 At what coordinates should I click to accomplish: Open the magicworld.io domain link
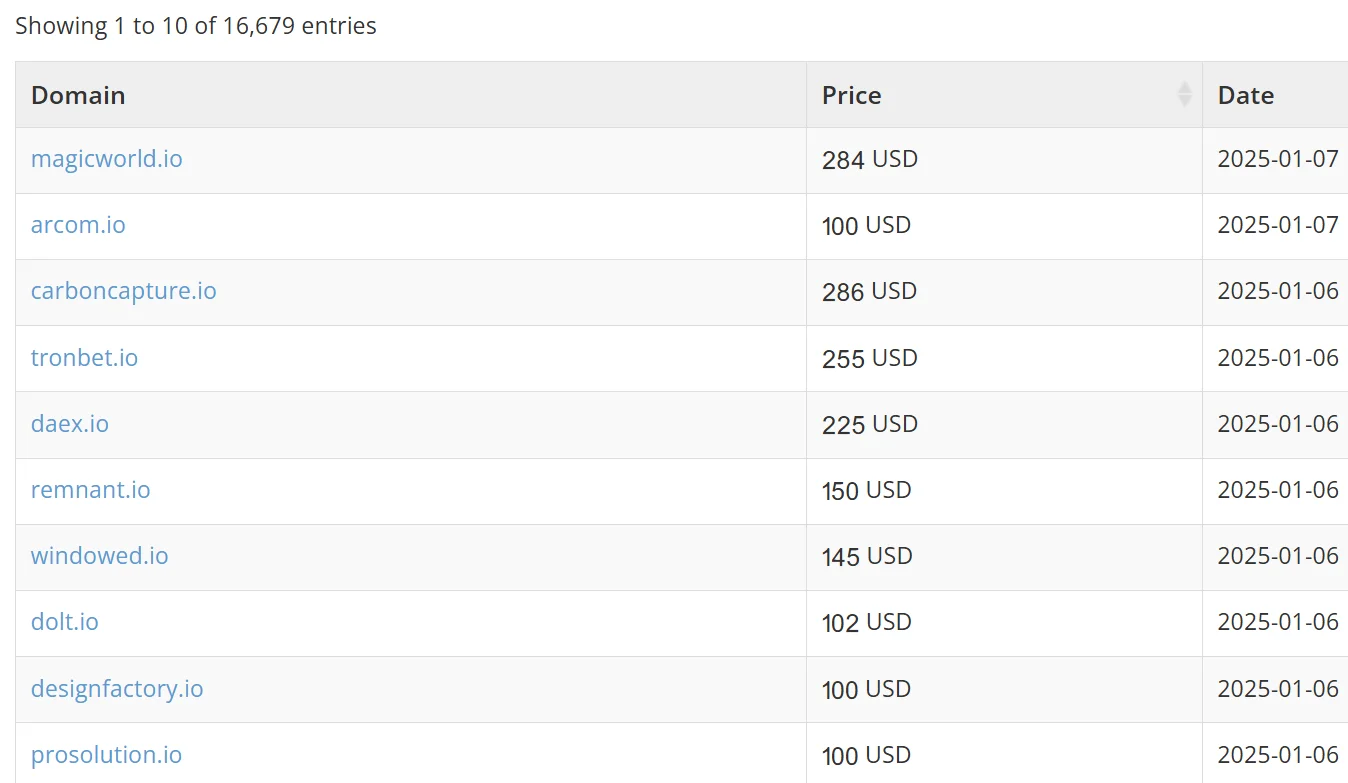pos(107,159)
